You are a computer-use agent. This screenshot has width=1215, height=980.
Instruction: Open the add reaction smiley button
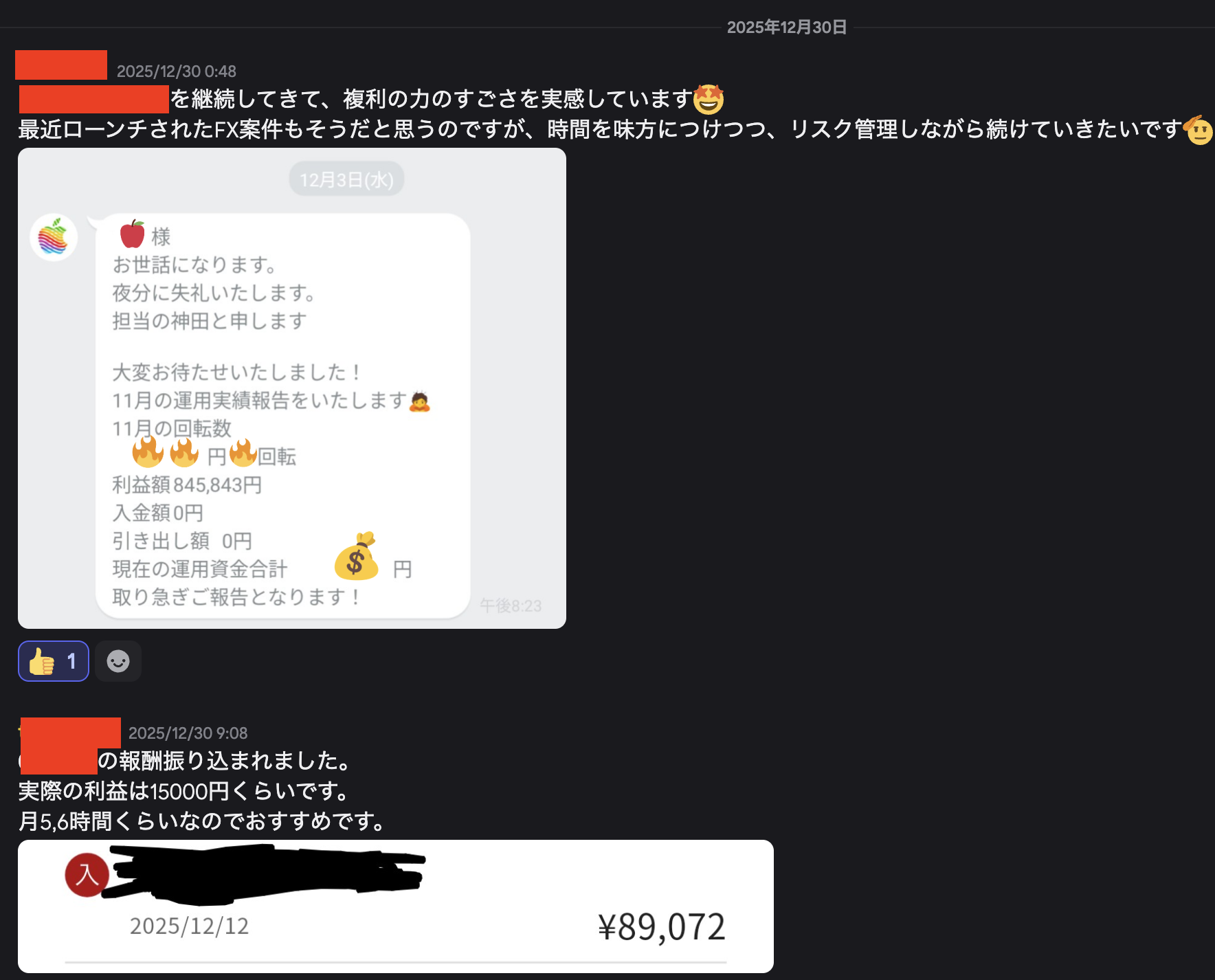click(118, 661)
